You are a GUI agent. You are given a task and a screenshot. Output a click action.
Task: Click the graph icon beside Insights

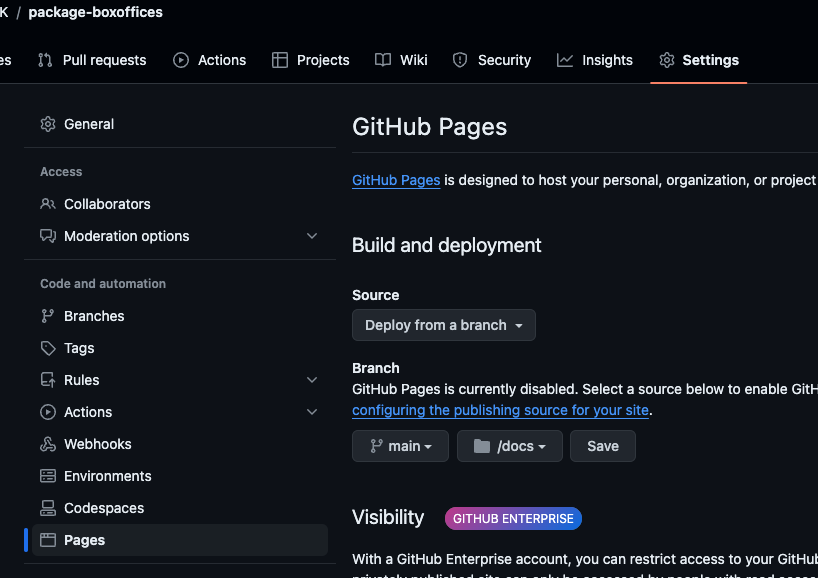coord(564,60)
